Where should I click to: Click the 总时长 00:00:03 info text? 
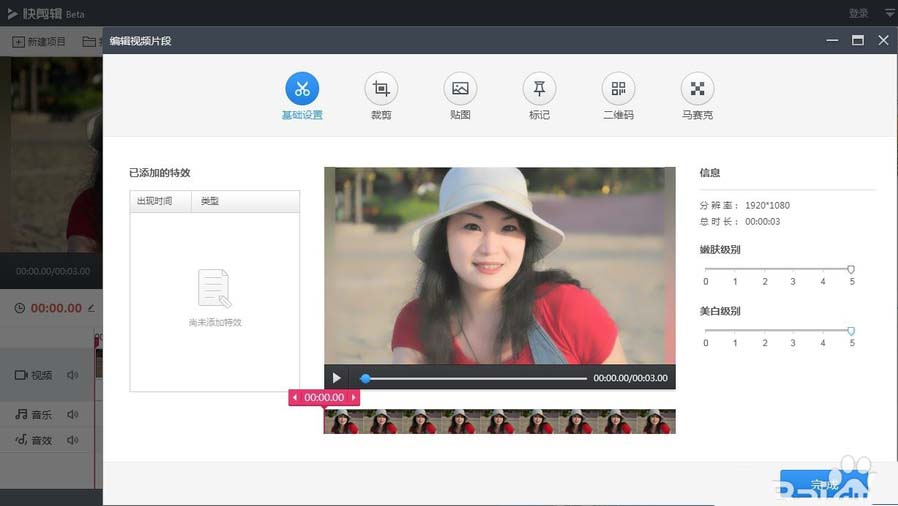[x=739, y=222]
